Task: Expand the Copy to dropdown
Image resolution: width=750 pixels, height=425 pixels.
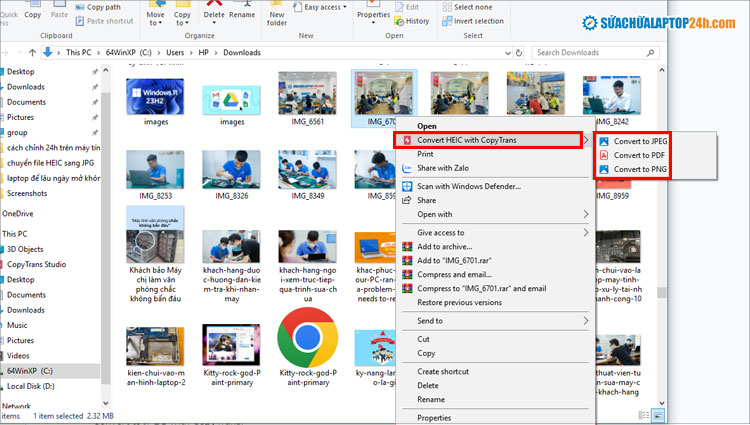Action: (187, 23)
